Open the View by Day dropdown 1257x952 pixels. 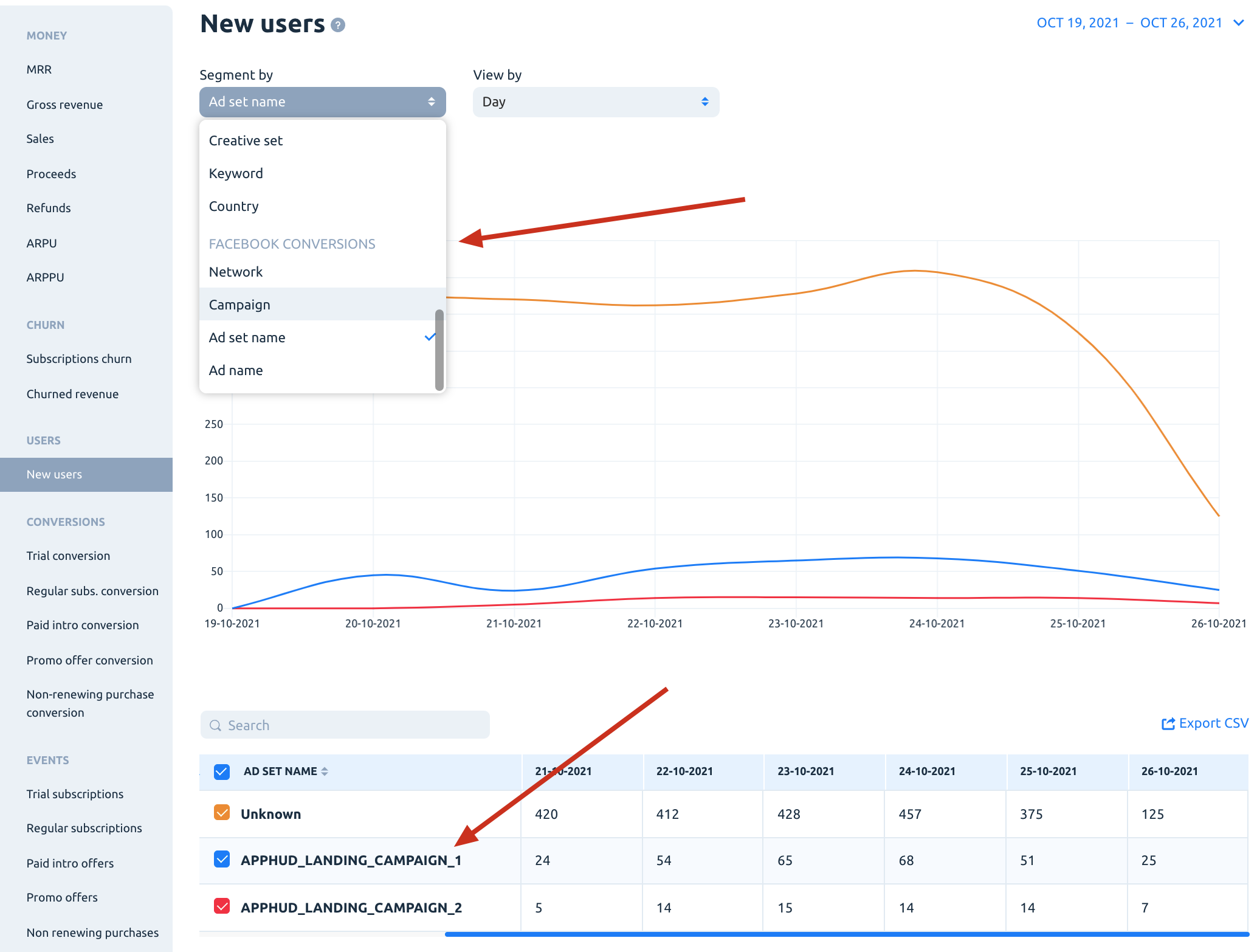(x=595, y=102)
